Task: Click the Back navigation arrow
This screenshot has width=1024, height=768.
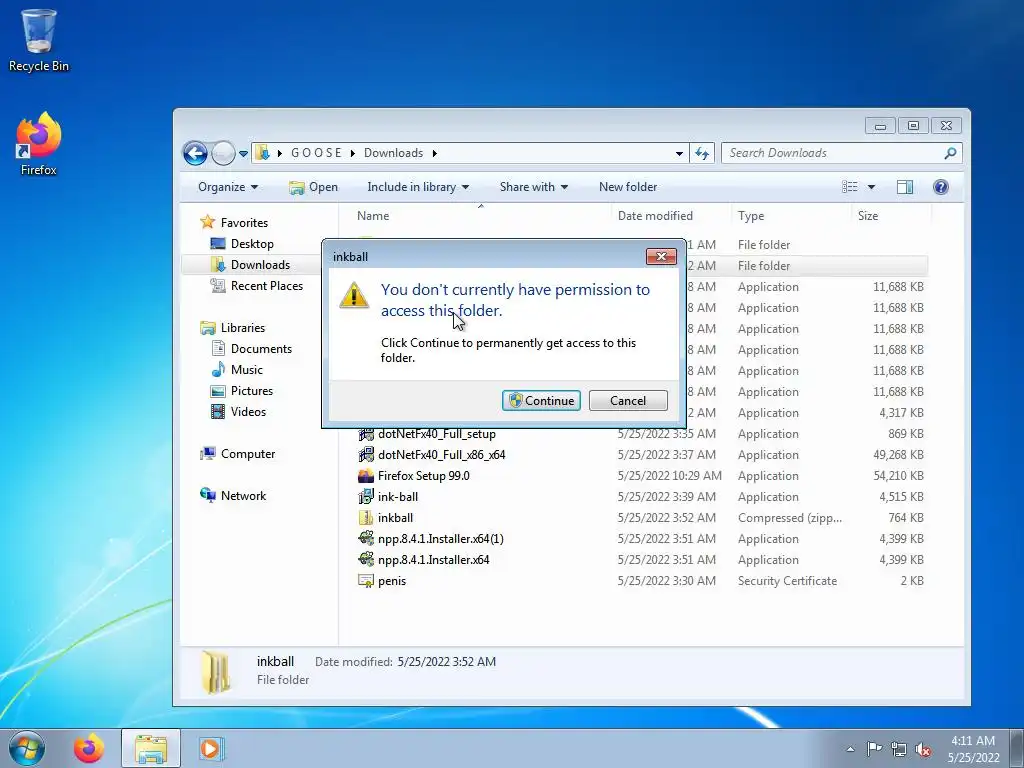Action: coord(195,153)
